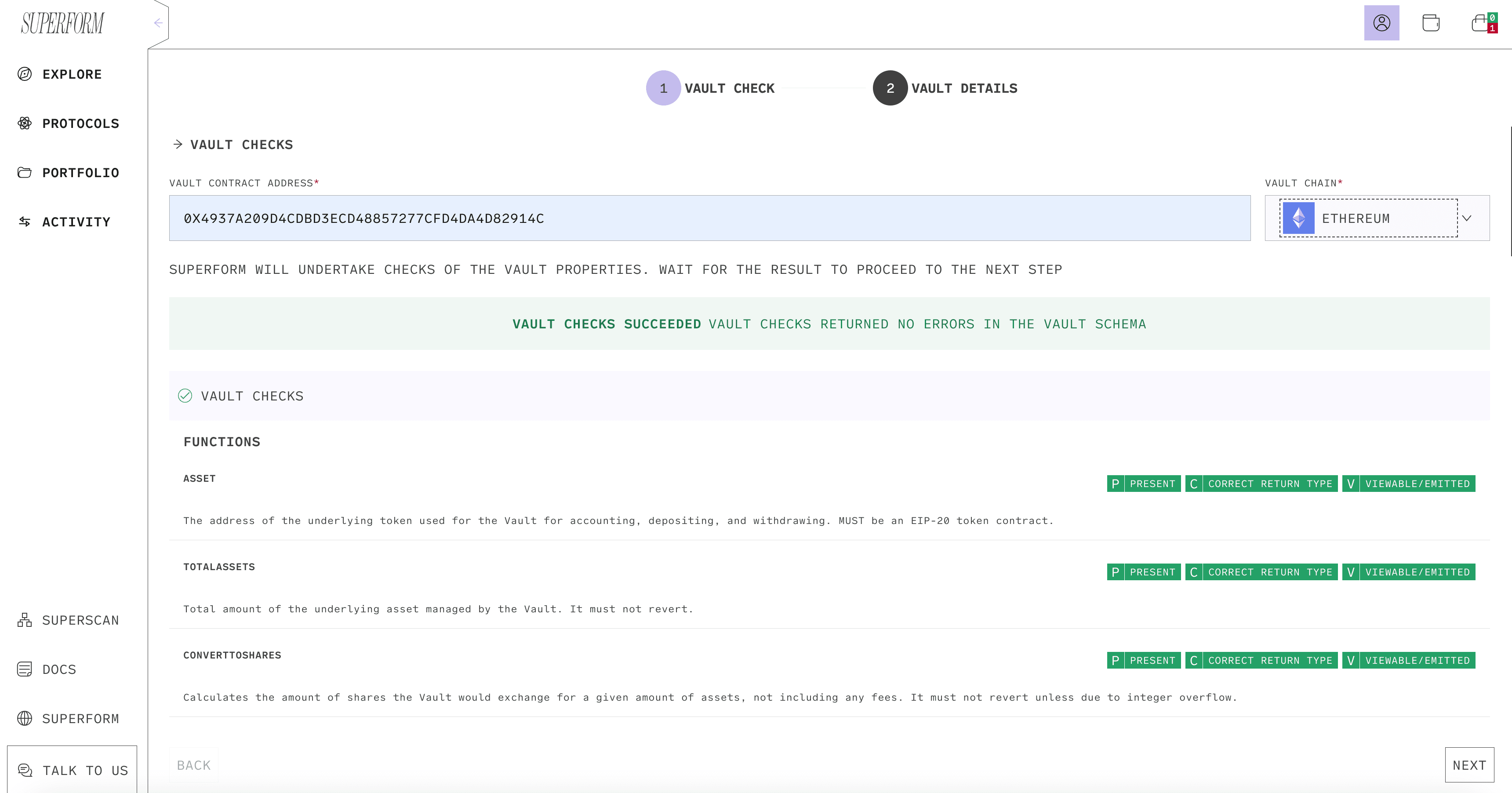Click PRESENT label on ASSET row
This screenshot has height=793, width=1512.
click(x=1152, y=484)
